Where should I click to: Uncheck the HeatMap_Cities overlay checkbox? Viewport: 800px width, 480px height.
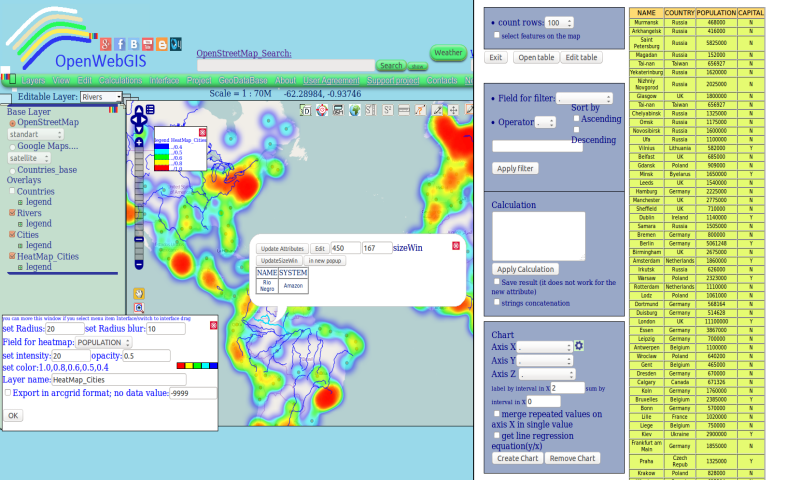click(x=12, y=256)
